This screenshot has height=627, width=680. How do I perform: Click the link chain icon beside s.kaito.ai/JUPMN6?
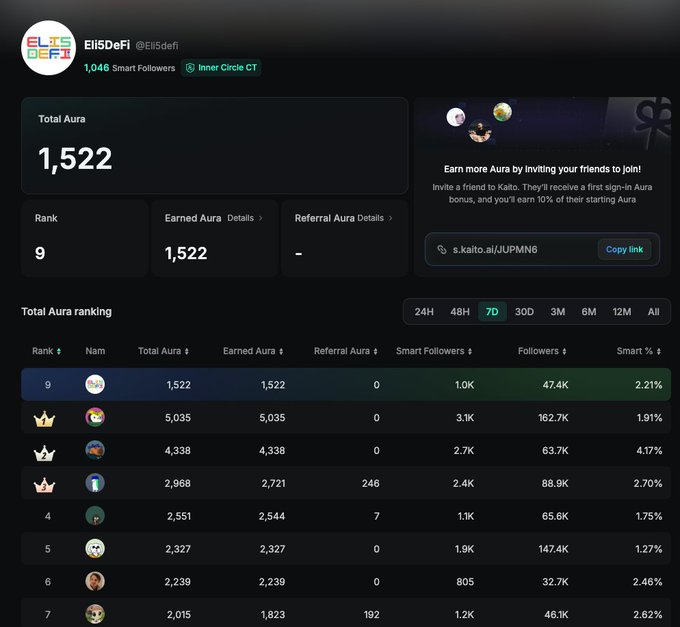(441, 249)
